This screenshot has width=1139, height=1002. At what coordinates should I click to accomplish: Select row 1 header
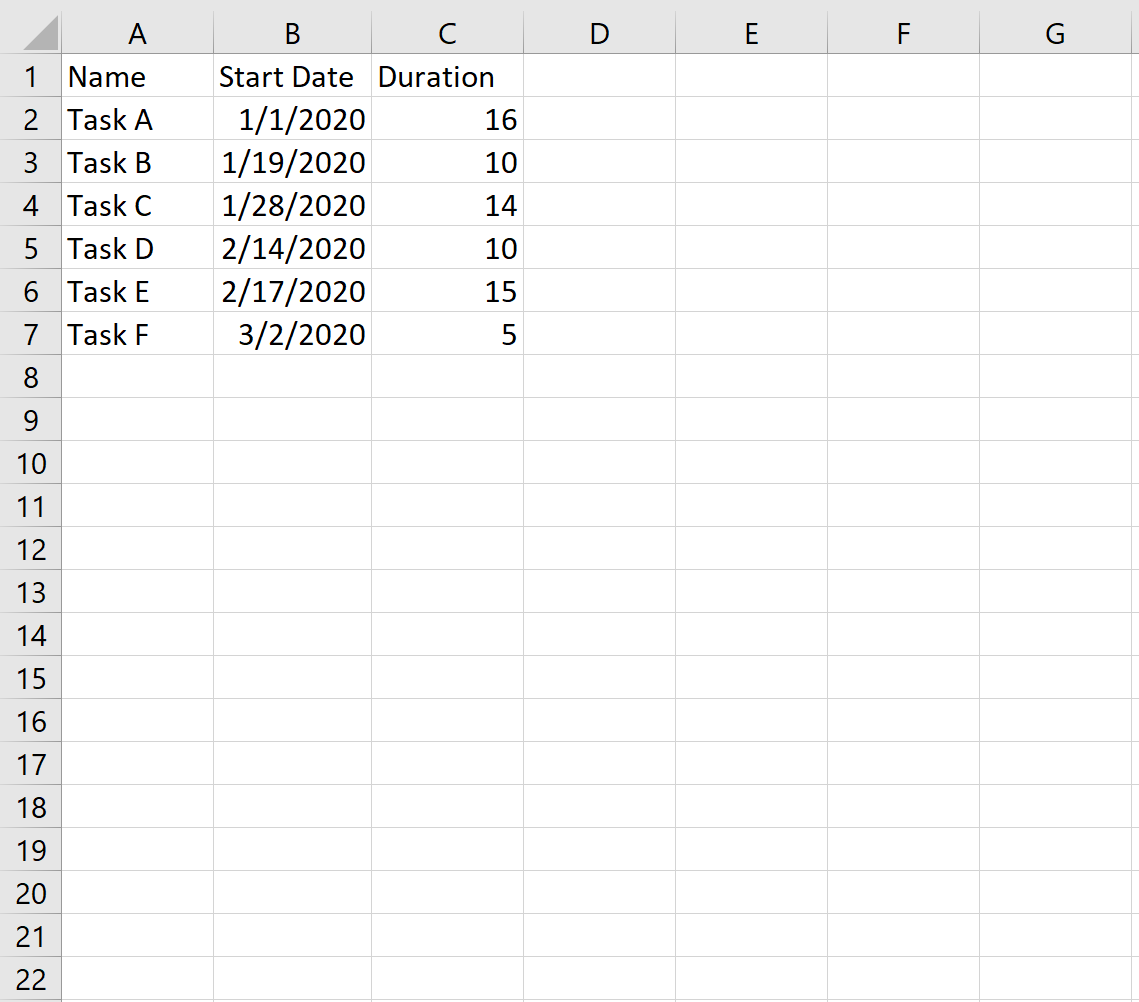click(x=31, y=76)
